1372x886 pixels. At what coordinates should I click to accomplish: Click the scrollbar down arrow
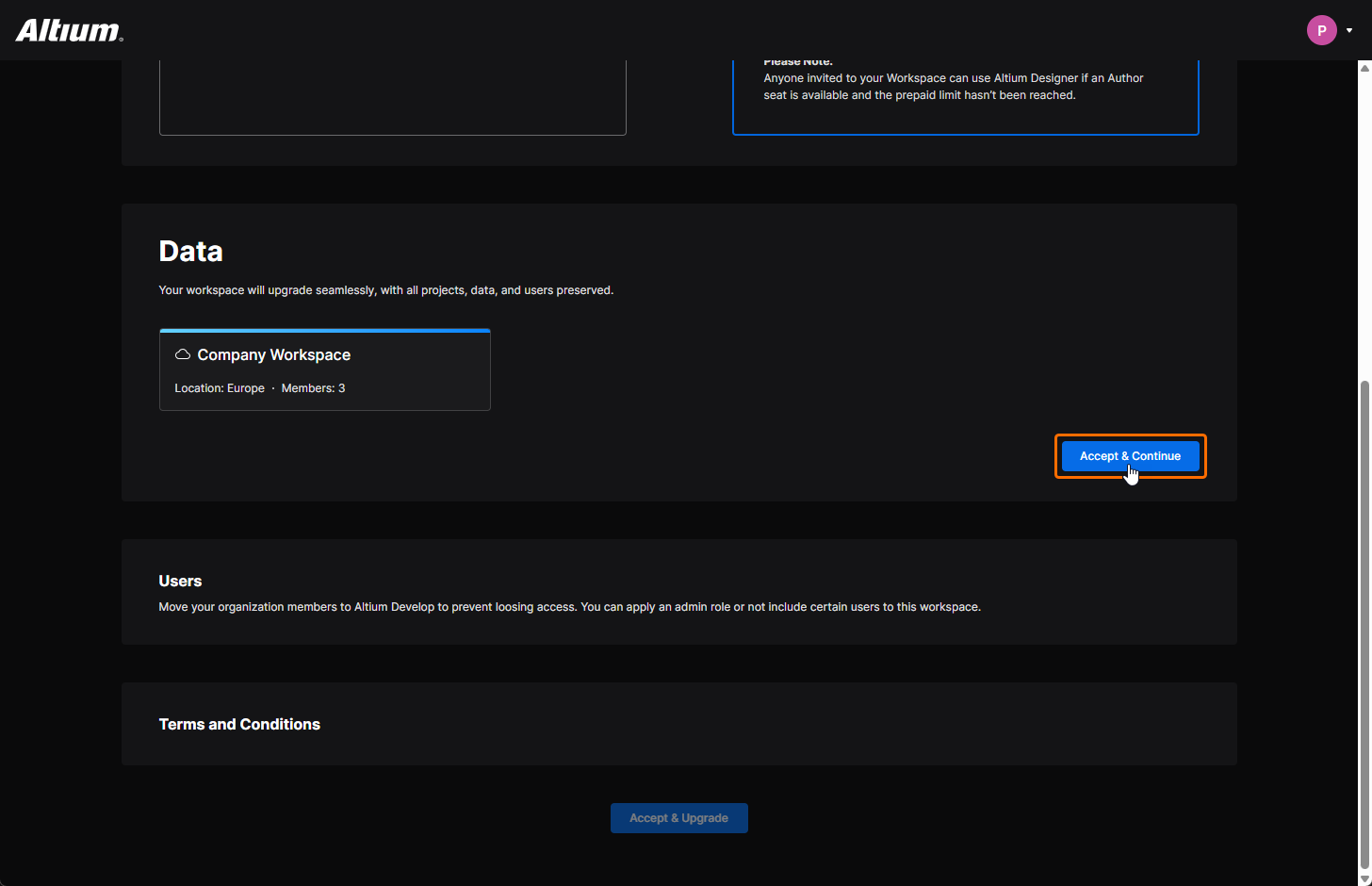pos(1364,878)
